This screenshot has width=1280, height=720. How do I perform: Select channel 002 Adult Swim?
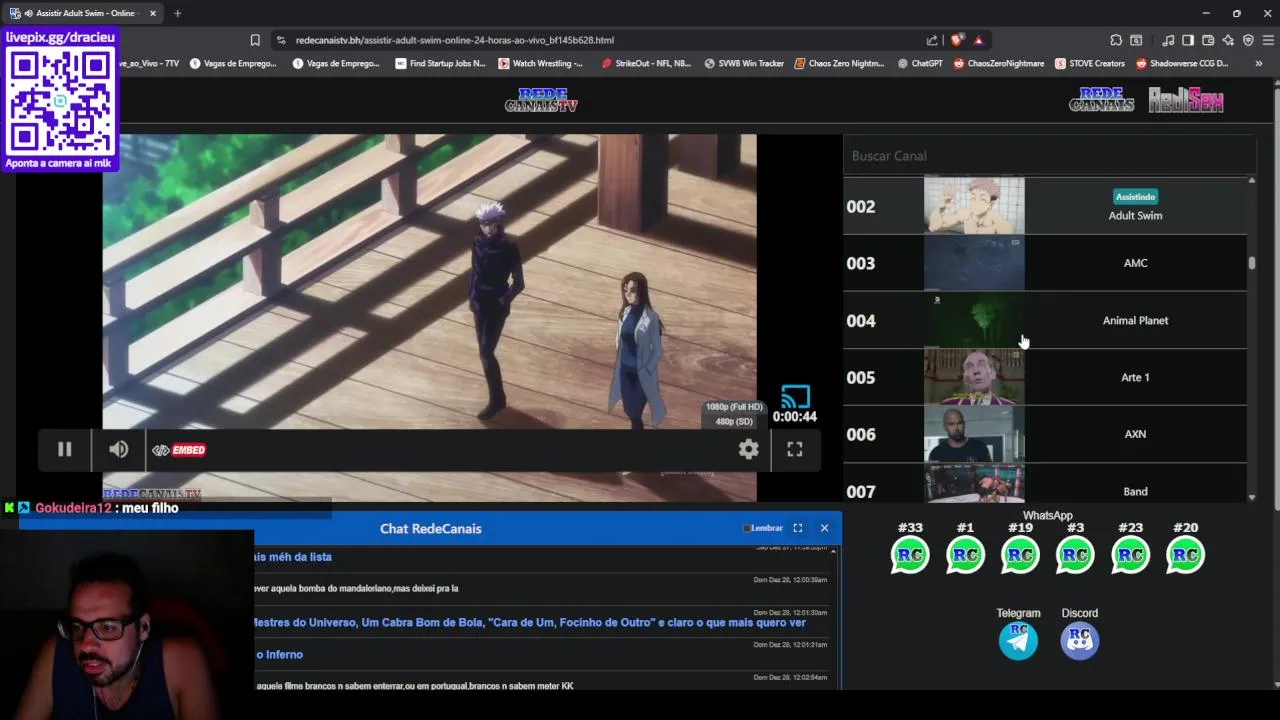point(1045,206)
